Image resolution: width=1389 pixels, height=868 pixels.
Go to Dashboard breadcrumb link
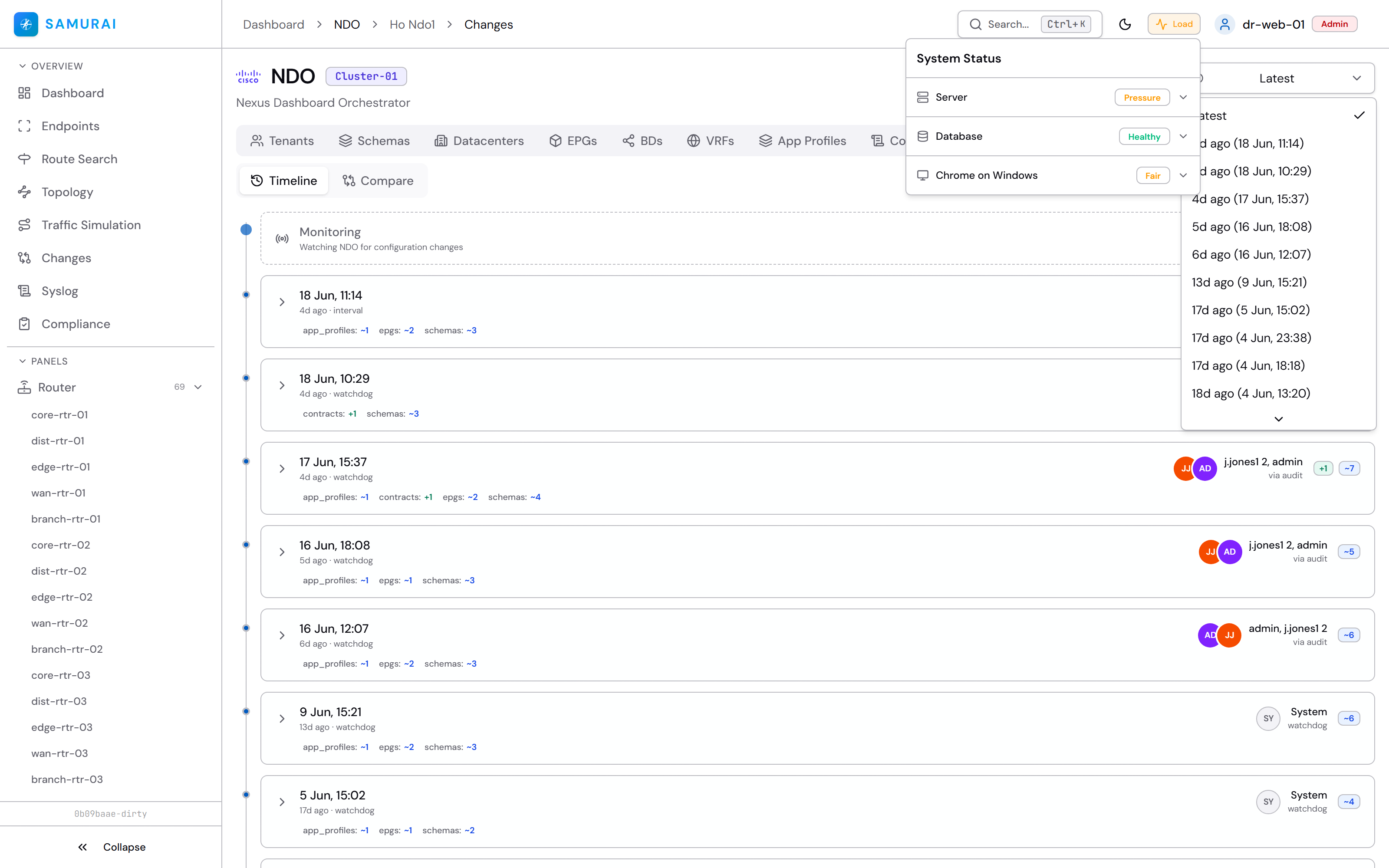point(273,25)
